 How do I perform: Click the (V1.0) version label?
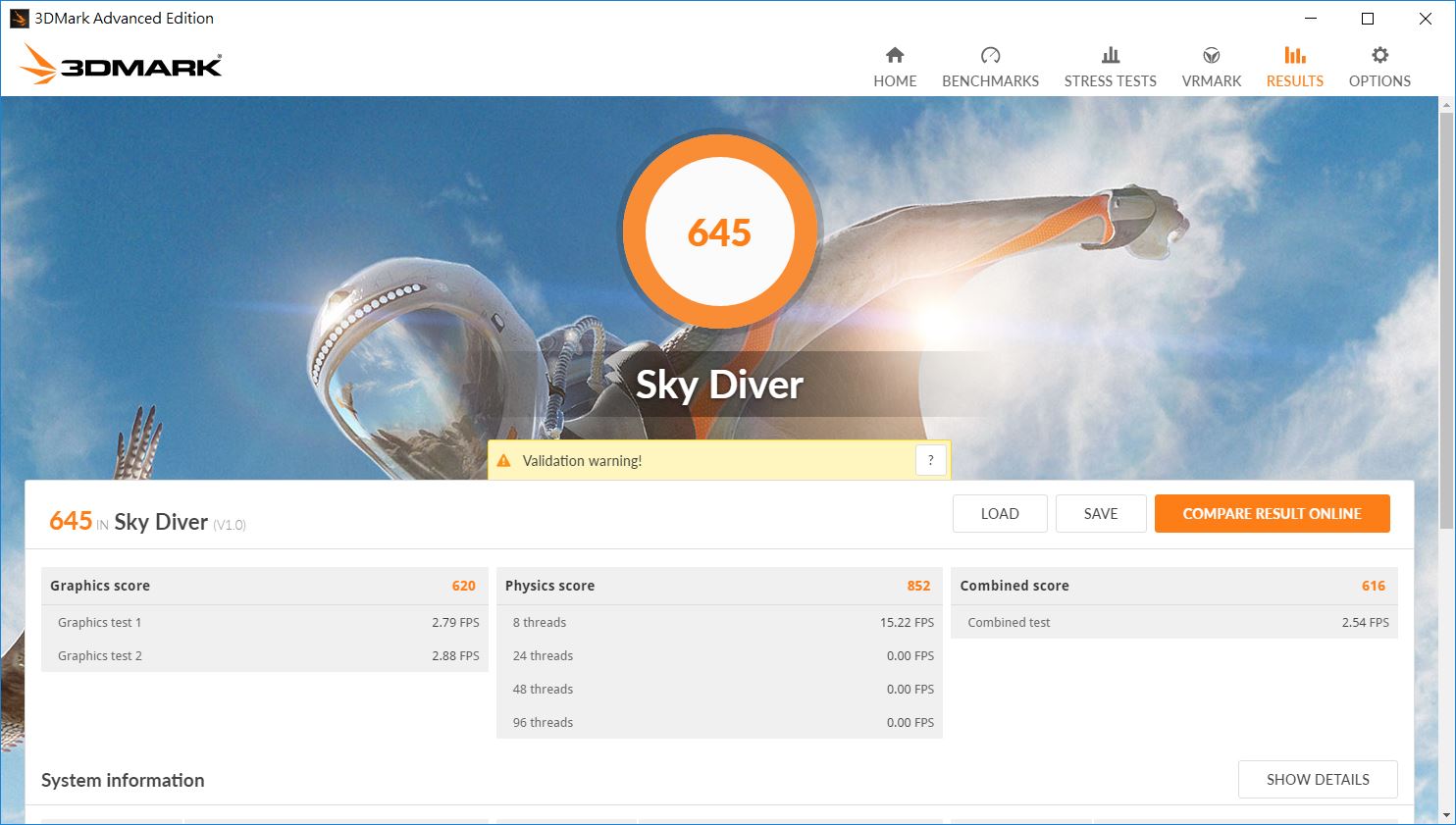click(230, 525)
